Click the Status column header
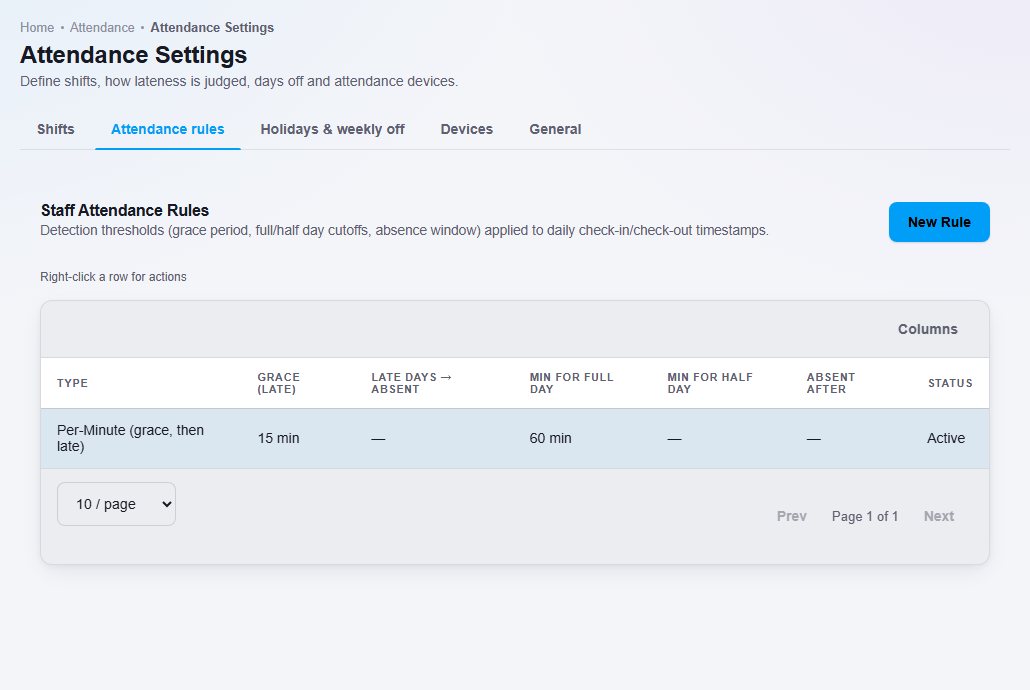The height and width of the screenshot is (690, 1030). (x=950, y=383)
